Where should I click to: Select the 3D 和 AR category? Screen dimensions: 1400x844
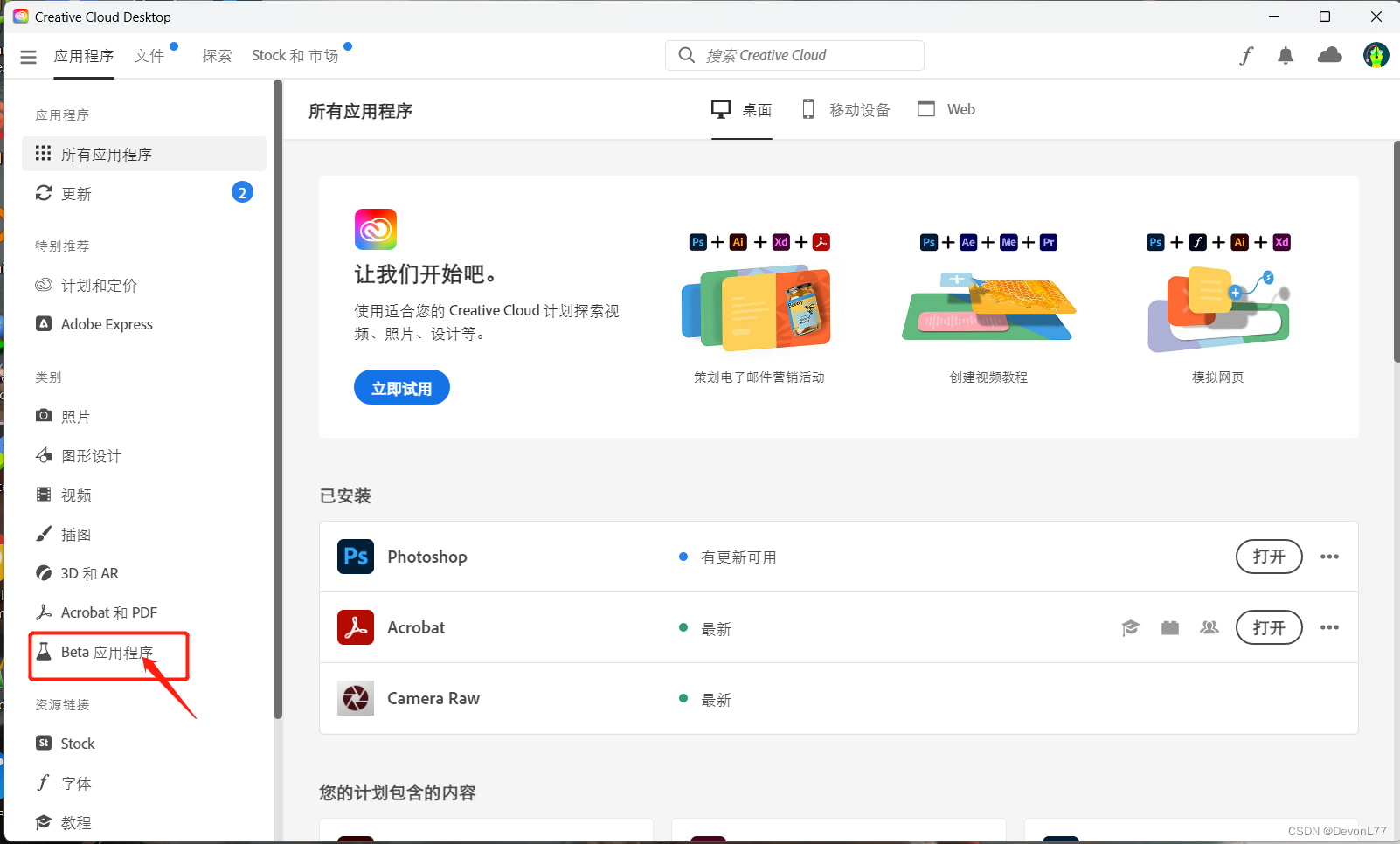[x=144, y=573]
